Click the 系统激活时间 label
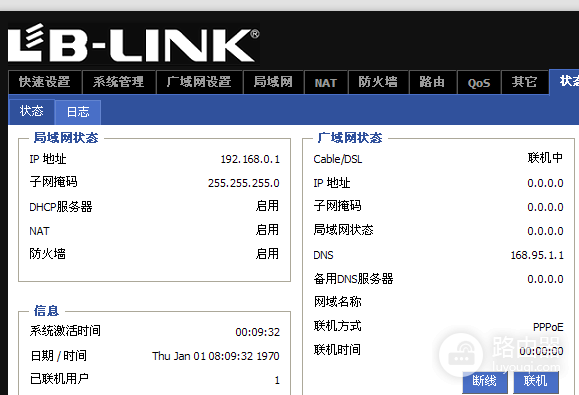This screenshot has width=579, height=395. click(65, 331)
